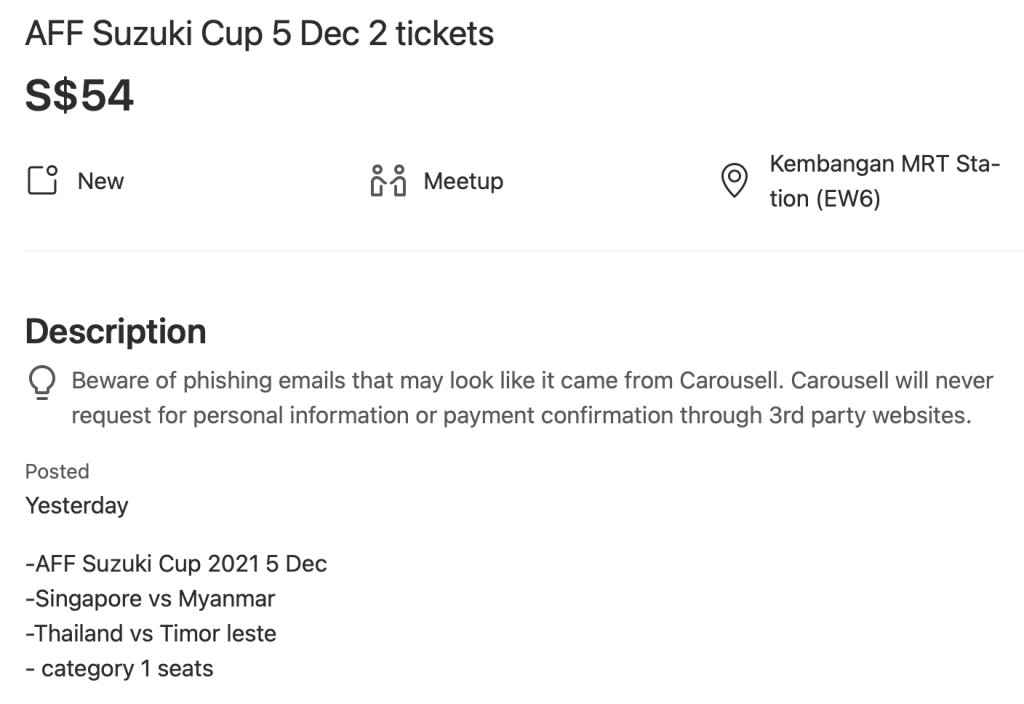Screen dimensions: 1024x704
Task: Click the S$54 price
Action: [79, 96]
